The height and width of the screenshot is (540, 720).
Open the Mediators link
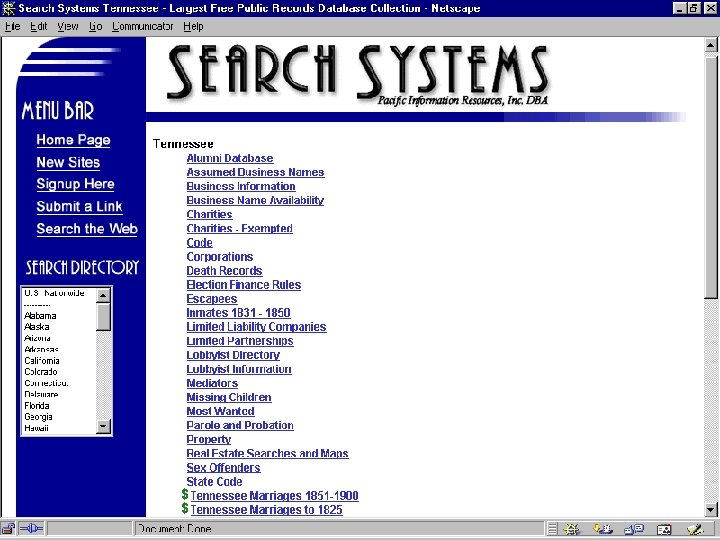(x=212, y=383)
